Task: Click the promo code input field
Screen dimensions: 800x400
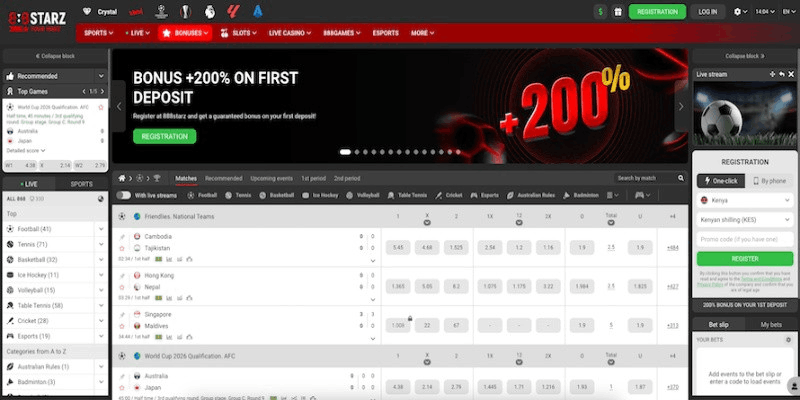Action: point(744,239)
